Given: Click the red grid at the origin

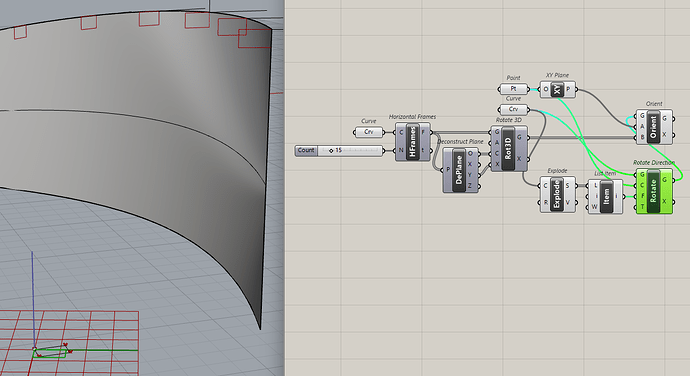Looking at the screenshot, I should 69,339.
